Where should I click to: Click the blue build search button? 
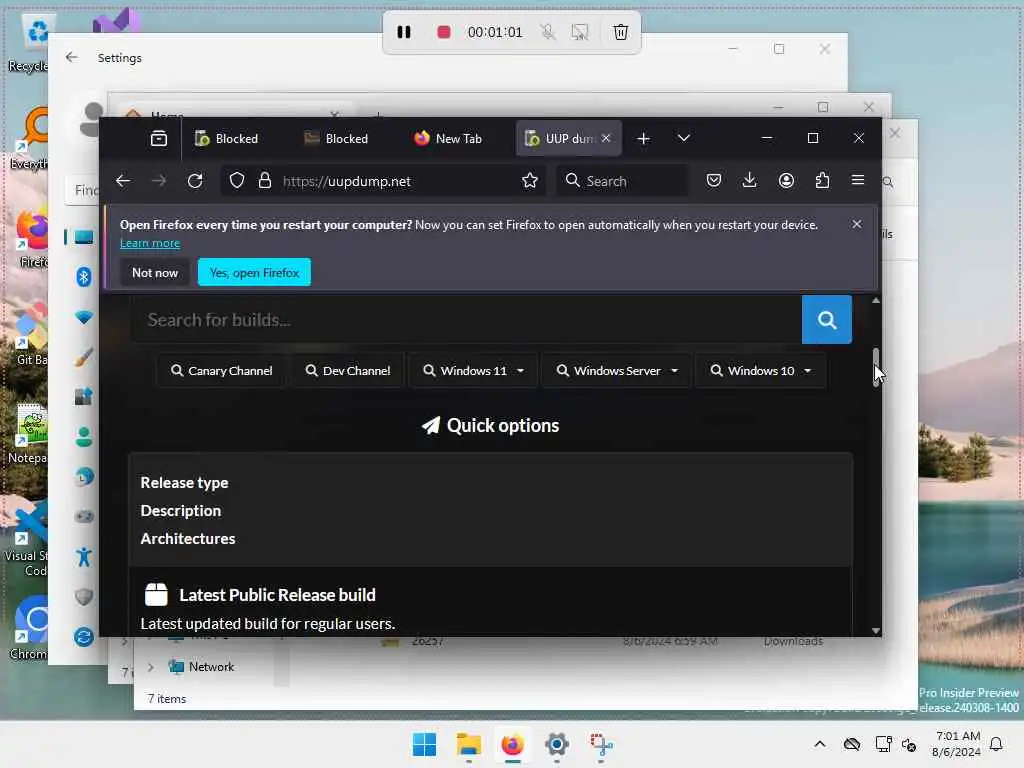click(x=827, y=319)
